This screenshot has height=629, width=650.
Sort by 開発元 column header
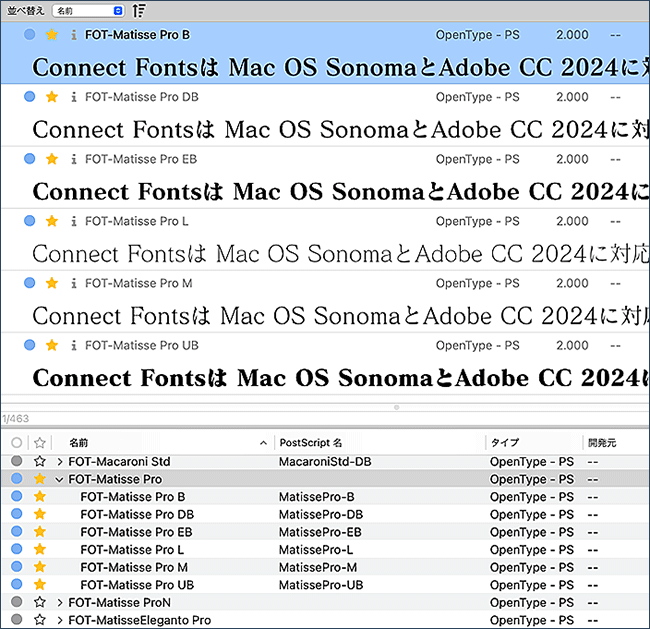pyautogui.click(x=602, y=443)
